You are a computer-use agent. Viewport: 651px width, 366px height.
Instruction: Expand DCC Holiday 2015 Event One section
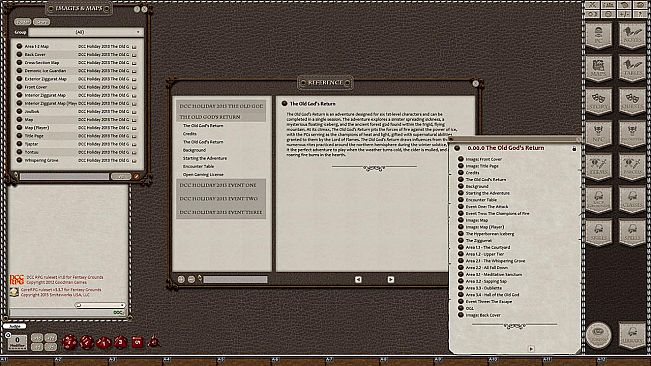click(221, 185)
